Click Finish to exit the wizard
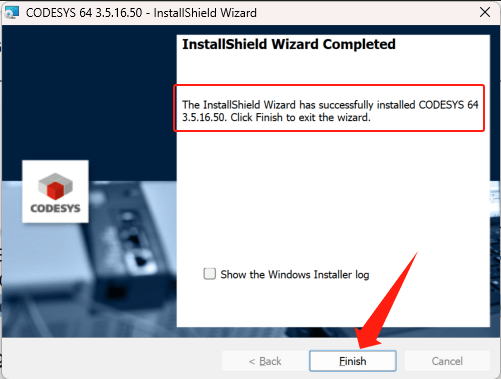This screenshot has height=379, width=501. [353, 361]
